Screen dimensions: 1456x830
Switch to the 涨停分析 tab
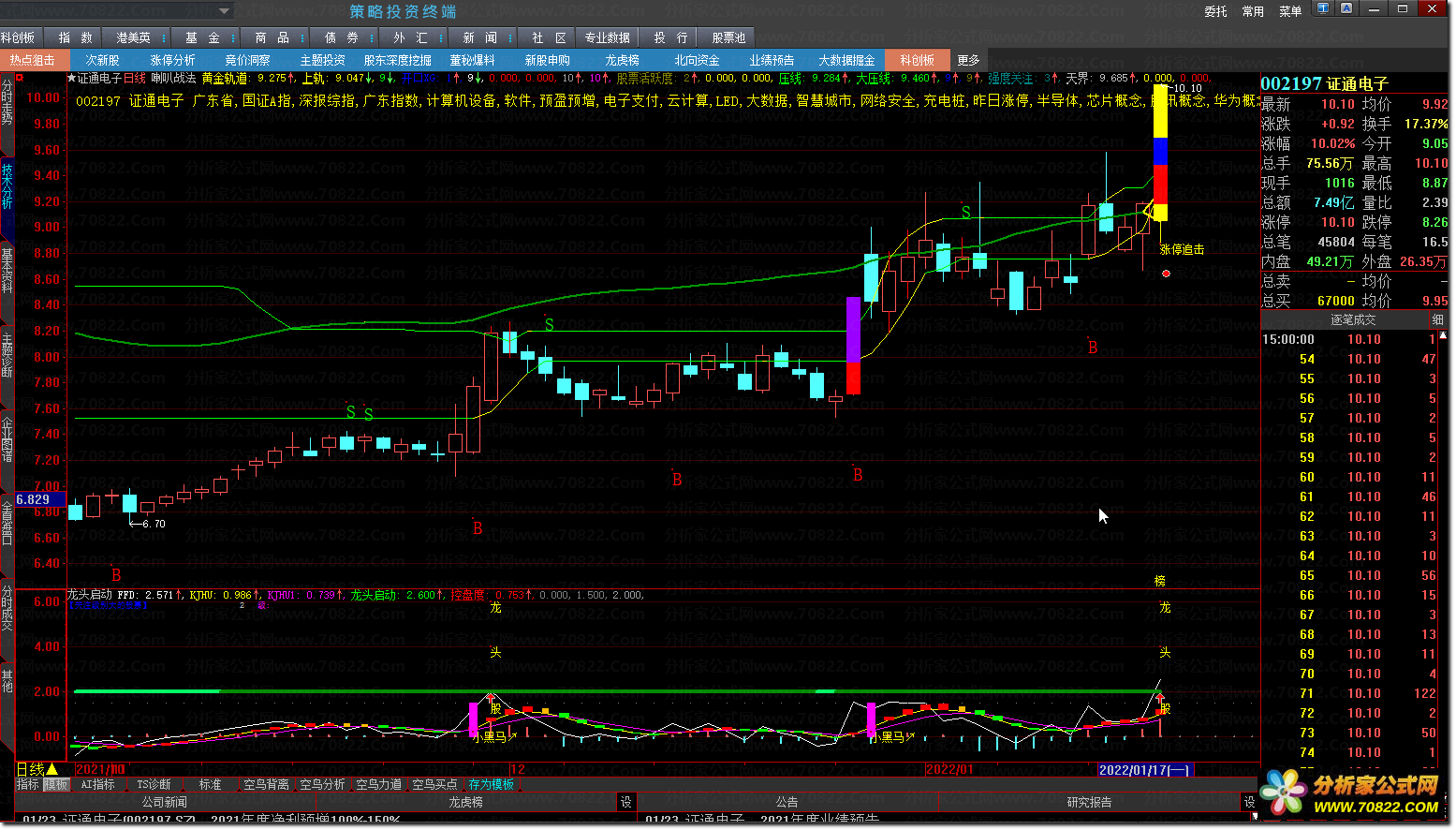(173, 60)
